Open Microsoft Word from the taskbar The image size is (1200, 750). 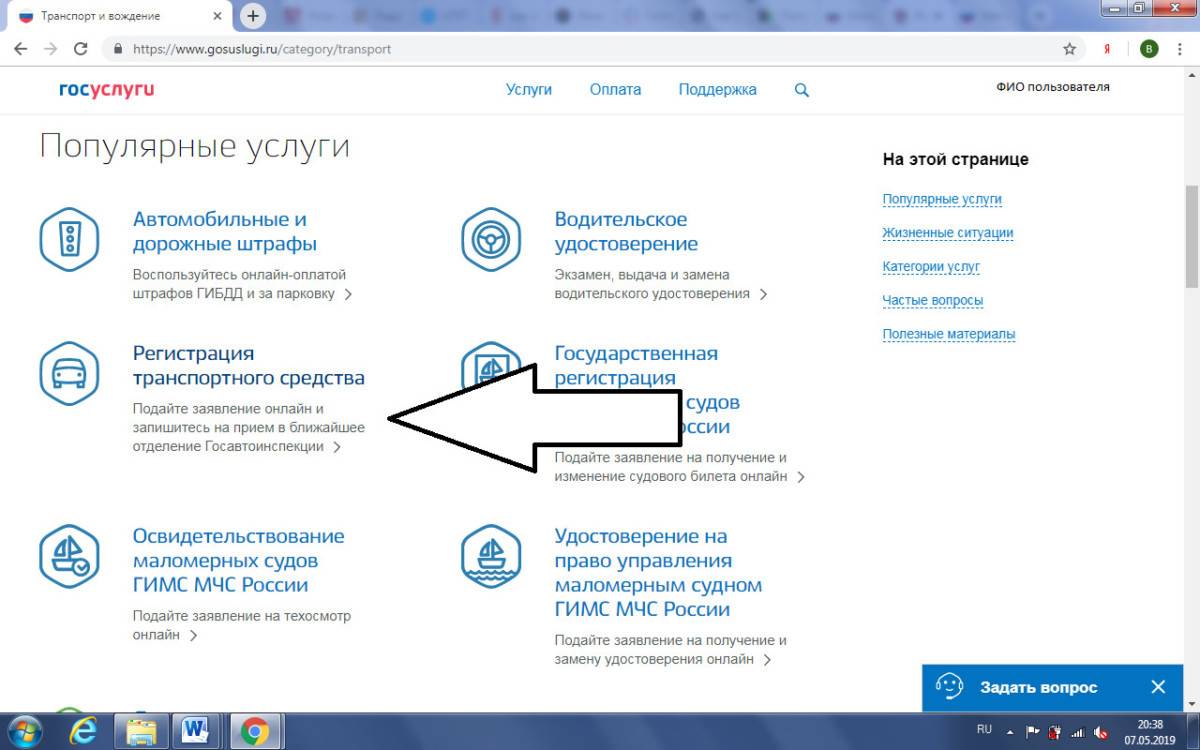point(195,732)
